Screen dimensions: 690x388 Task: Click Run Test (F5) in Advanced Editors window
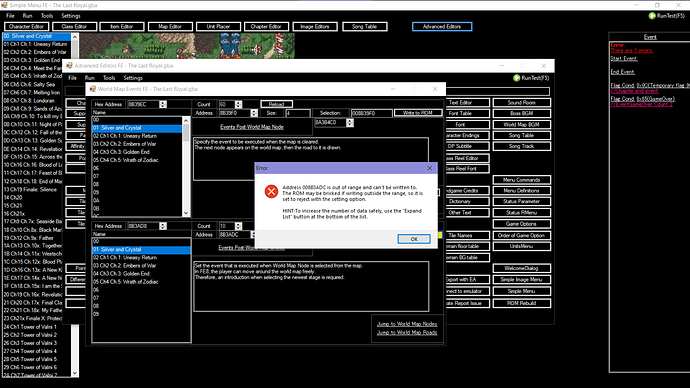pos(531,78)
